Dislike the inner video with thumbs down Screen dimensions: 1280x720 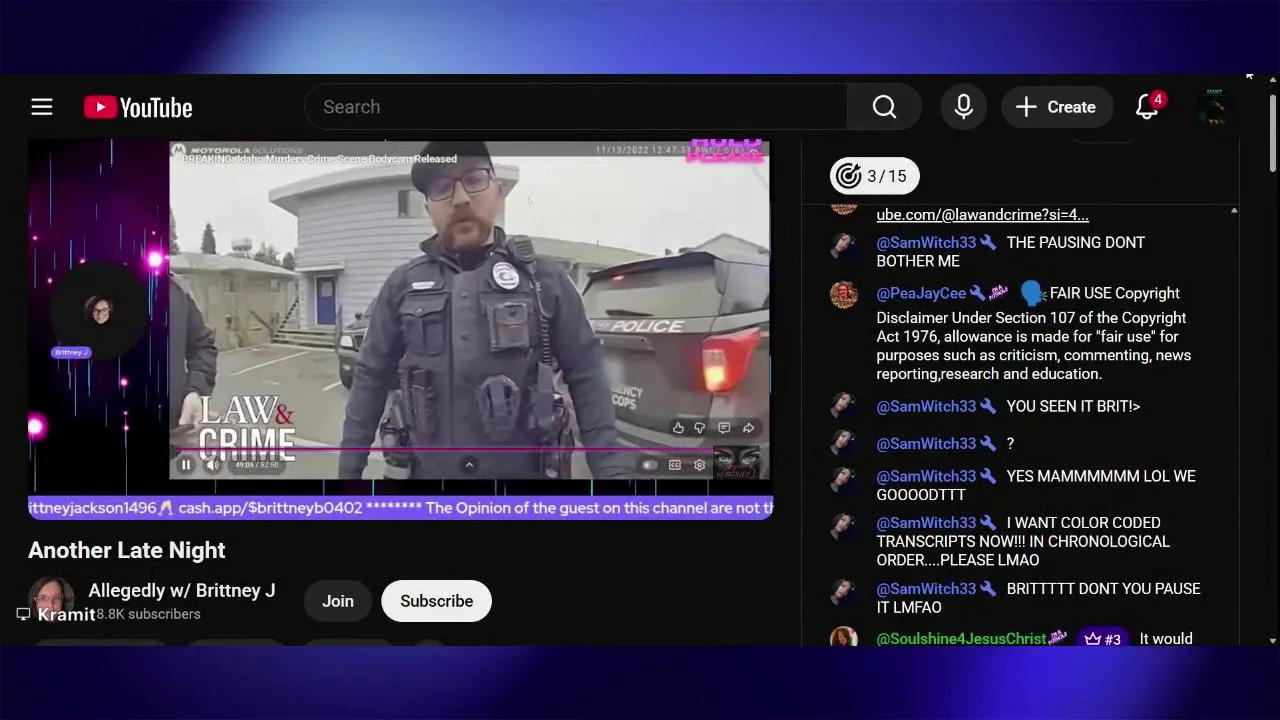700,428
